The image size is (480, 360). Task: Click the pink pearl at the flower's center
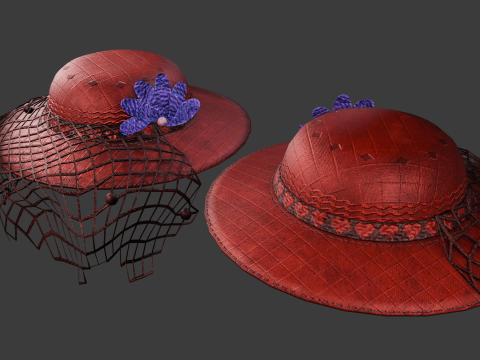162,121
